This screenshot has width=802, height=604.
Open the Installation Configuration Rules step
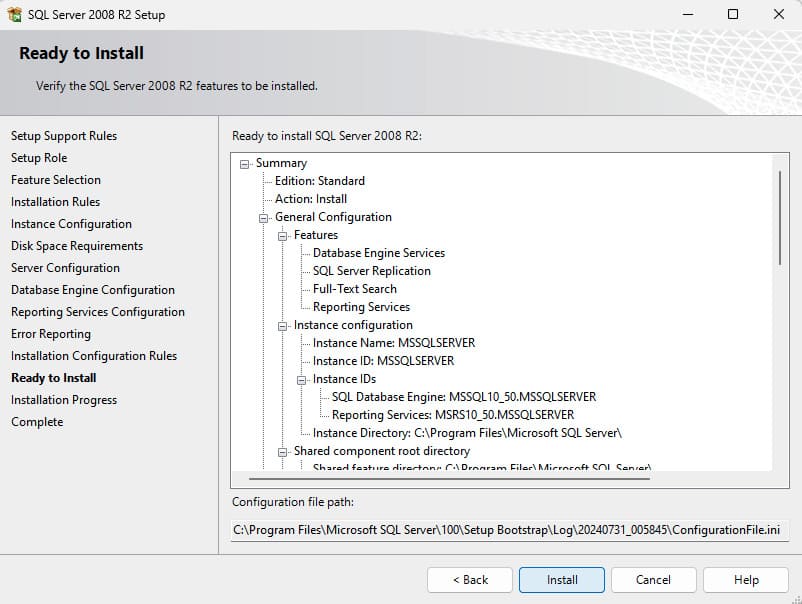94,356
